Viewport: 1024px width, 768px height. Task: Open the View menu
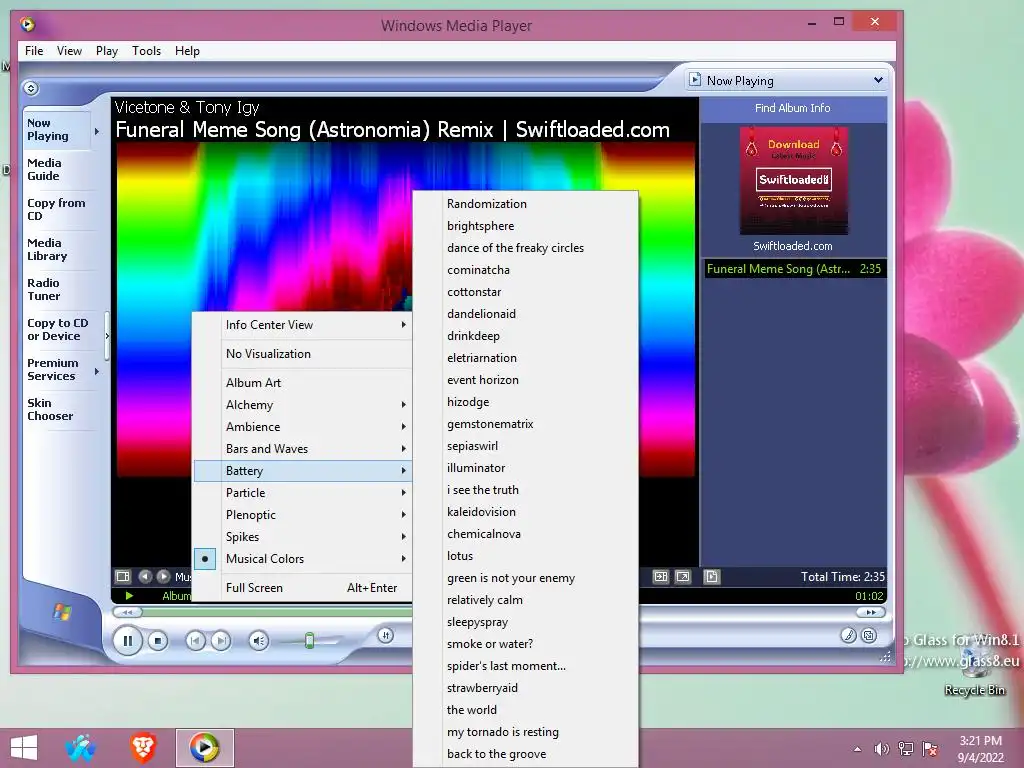tap(69, 51)
